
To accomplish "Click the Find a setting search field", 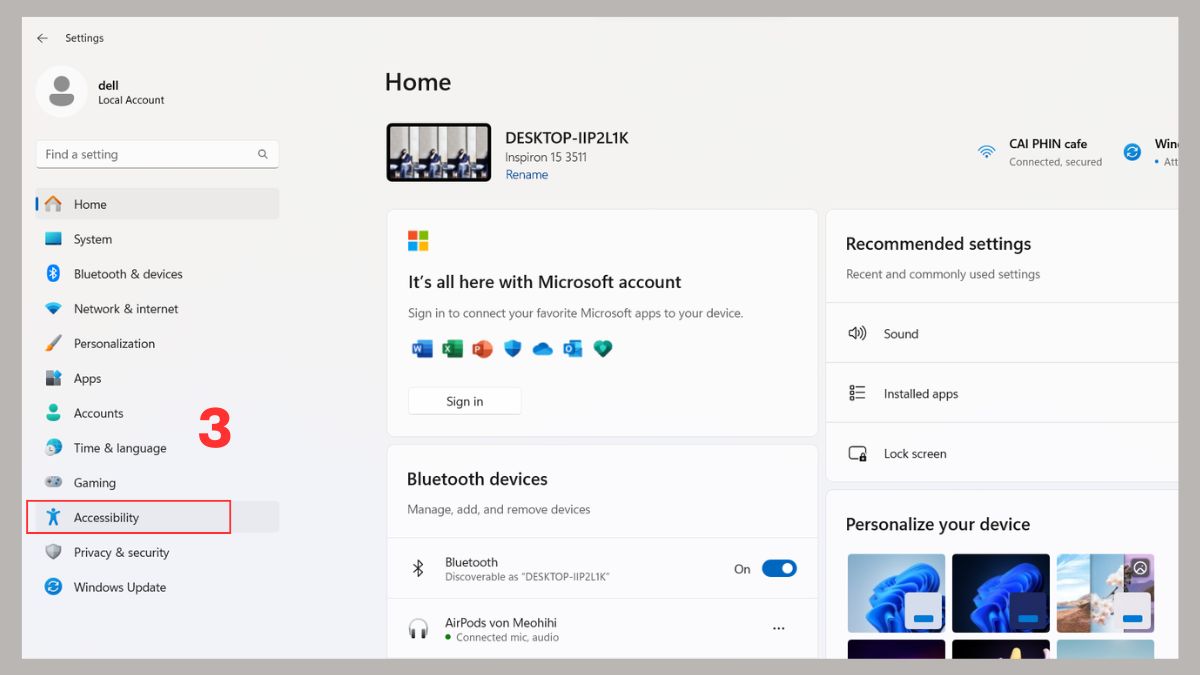I will click(157, 154).
